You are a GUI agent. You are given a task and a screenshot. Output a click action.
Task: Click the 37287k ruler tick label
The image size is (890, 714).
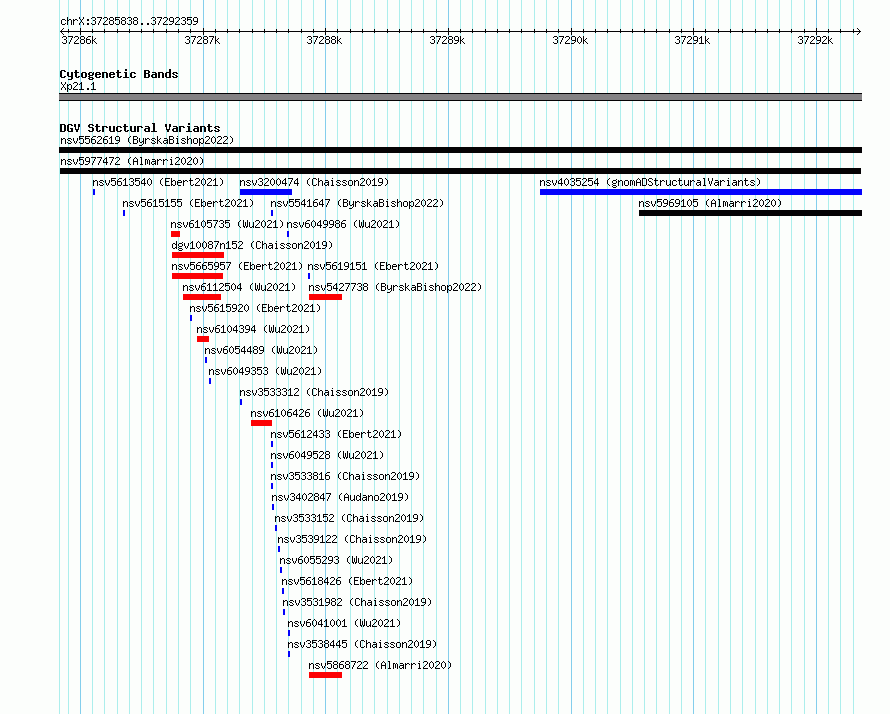click(202, 40)
